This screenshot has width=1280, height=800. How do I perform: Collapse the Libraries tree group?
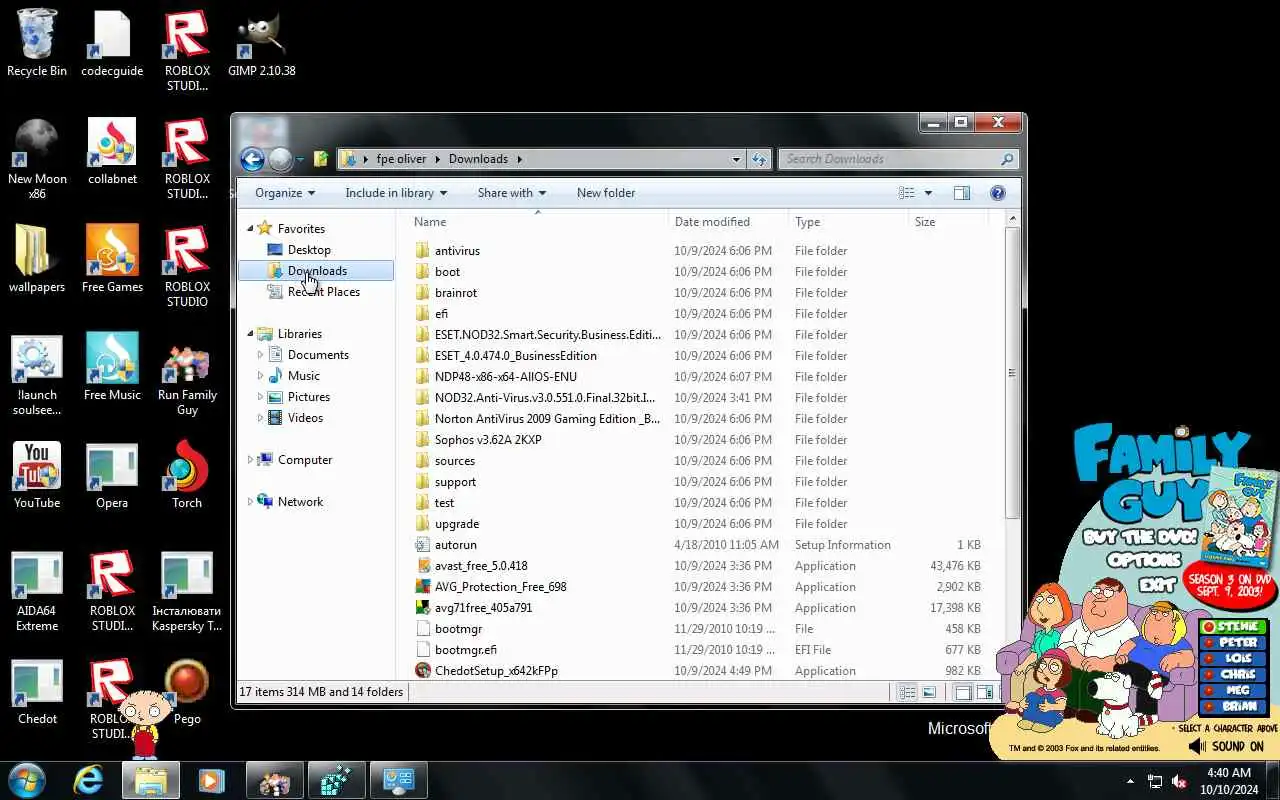tap(250, 333)
